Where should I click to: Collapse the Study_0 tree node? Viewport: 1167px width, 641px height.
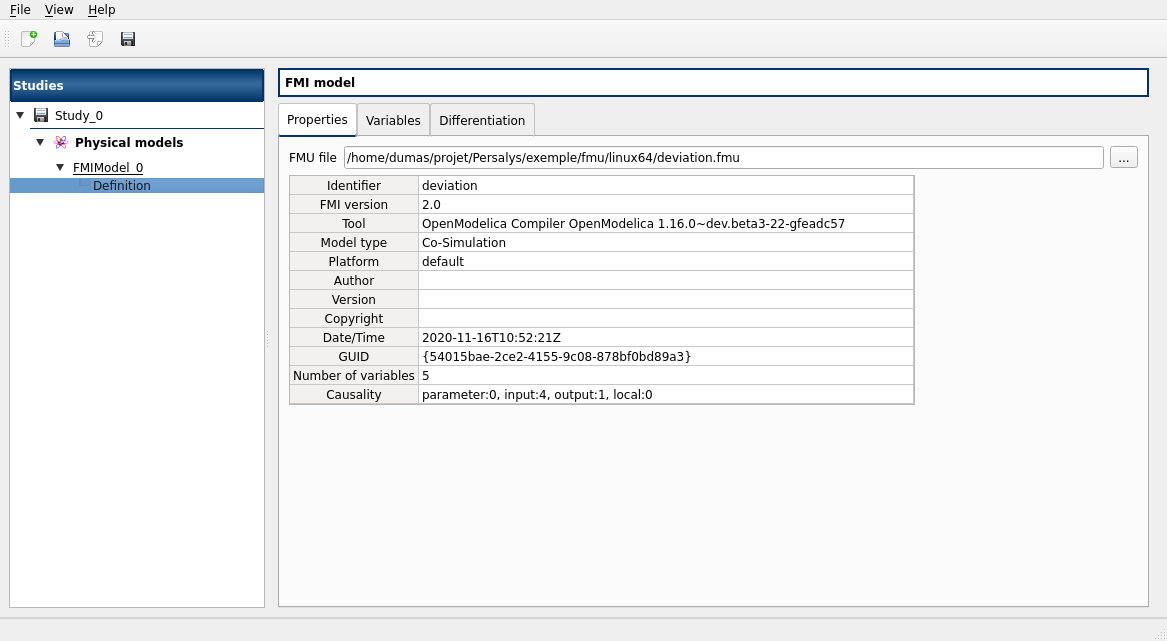[x=20, y=115]
